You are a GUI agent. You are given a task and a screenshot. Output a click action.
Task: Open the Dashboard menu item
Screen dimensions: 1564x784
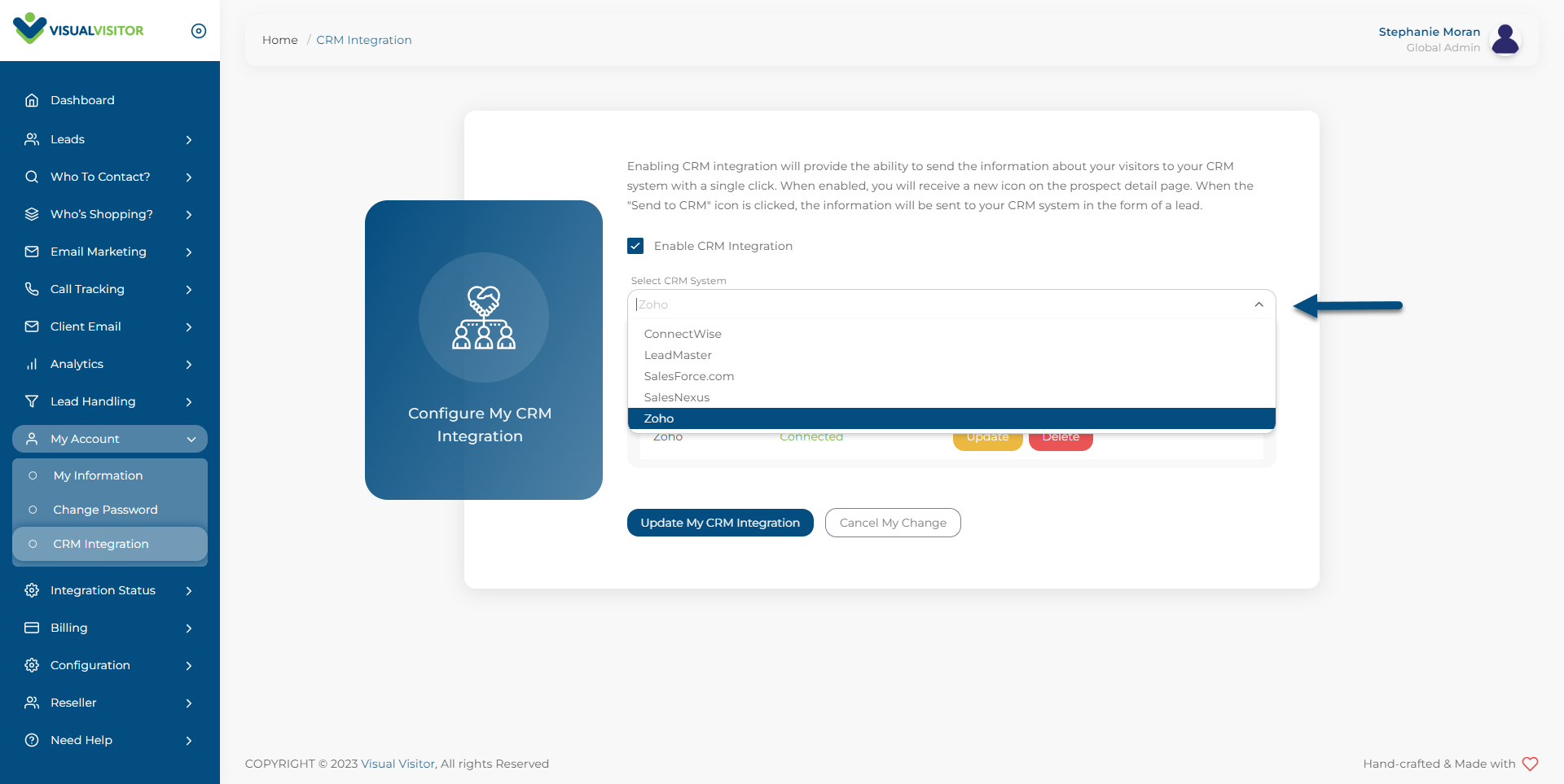(110, 100)
